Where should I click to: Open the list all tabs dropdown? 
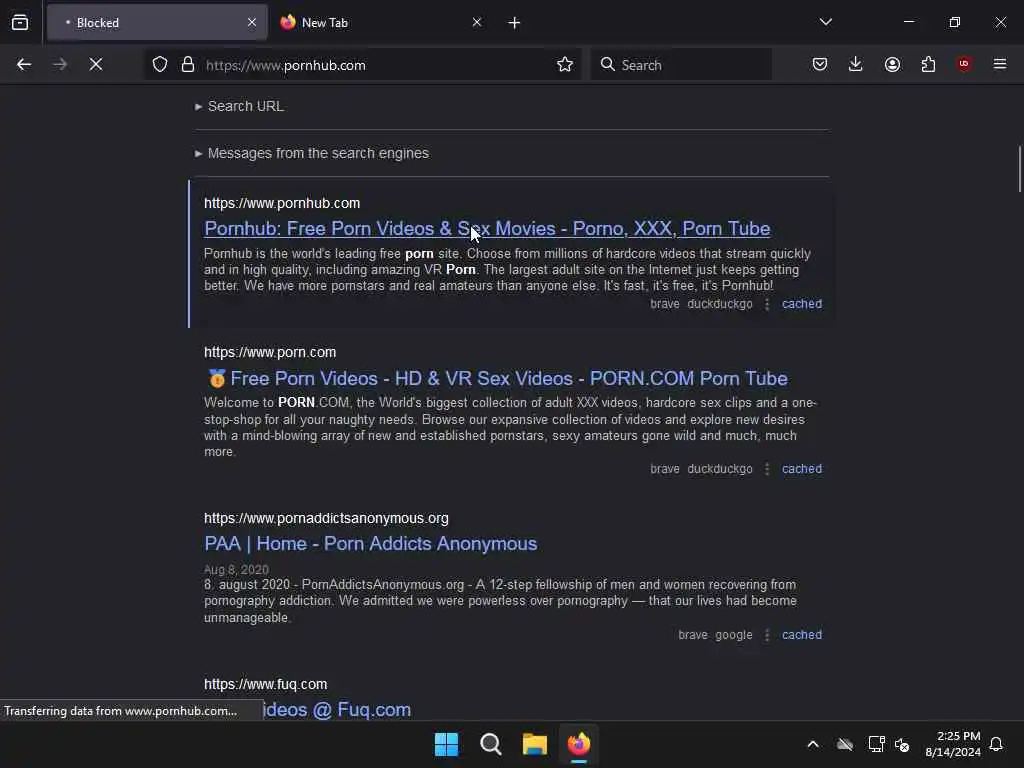(x=825, y=22)
